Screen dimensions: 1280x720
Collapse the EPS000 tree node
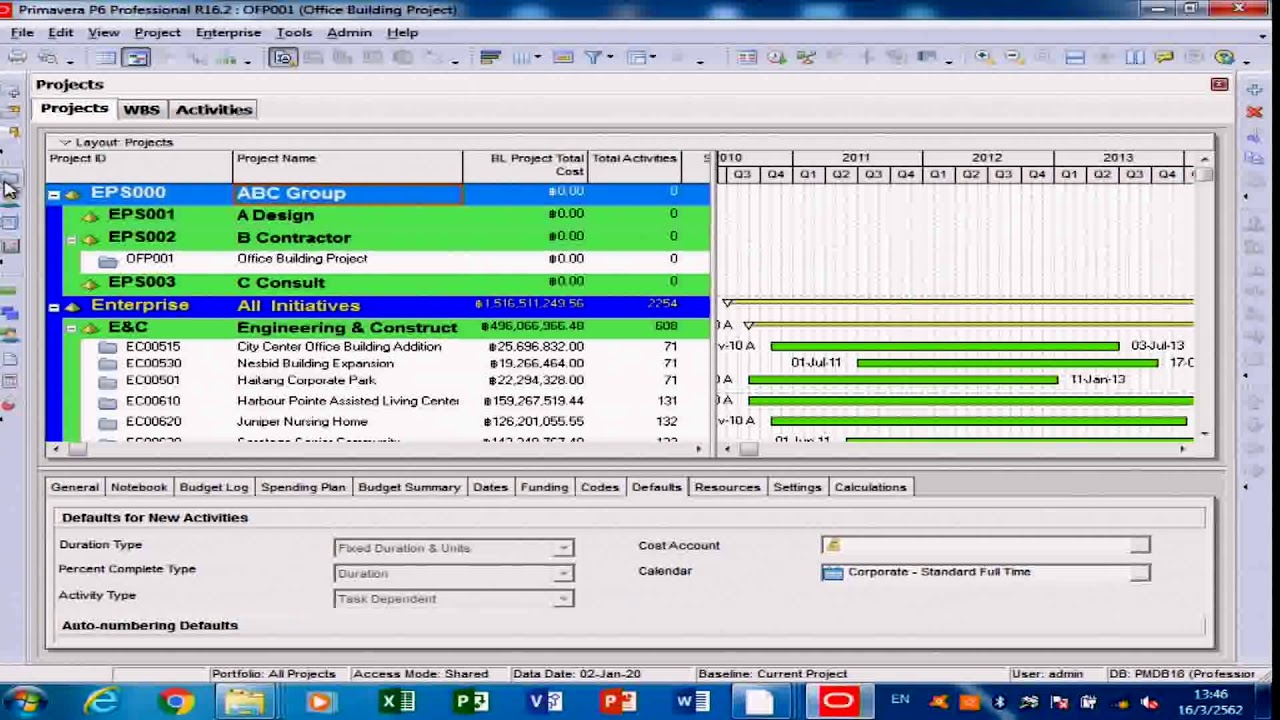pyautogui.click(x=54, y=194)
